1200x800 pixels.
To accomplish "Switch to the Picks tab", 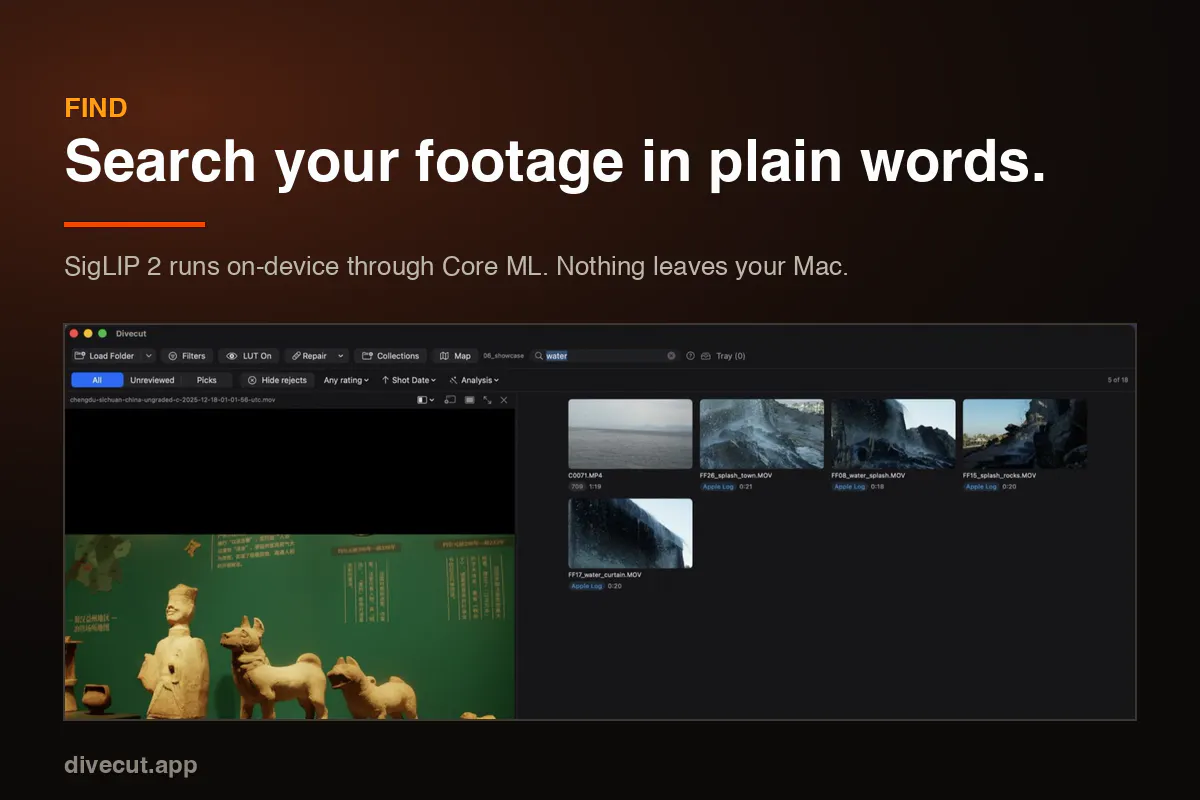I will click(207, 380).
